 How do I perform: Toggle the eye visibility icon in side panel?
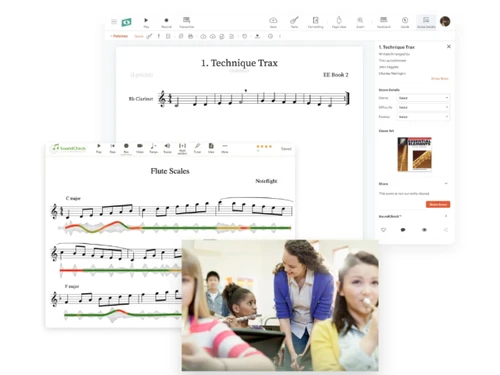coord(424,230)
